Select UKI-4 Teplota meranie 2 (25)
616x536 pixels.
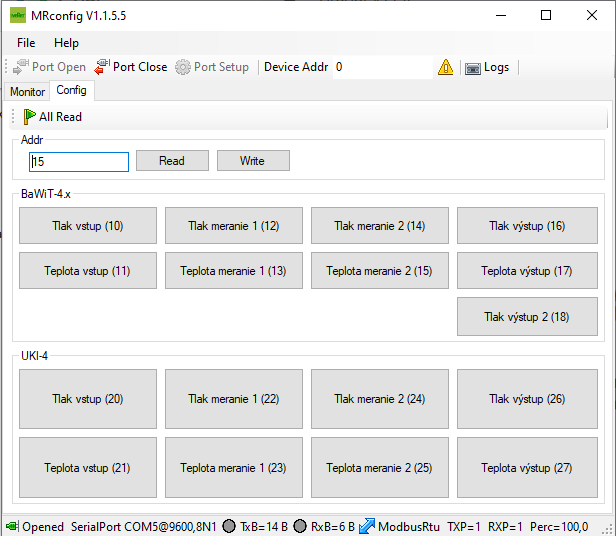click(x=380, y=467)
